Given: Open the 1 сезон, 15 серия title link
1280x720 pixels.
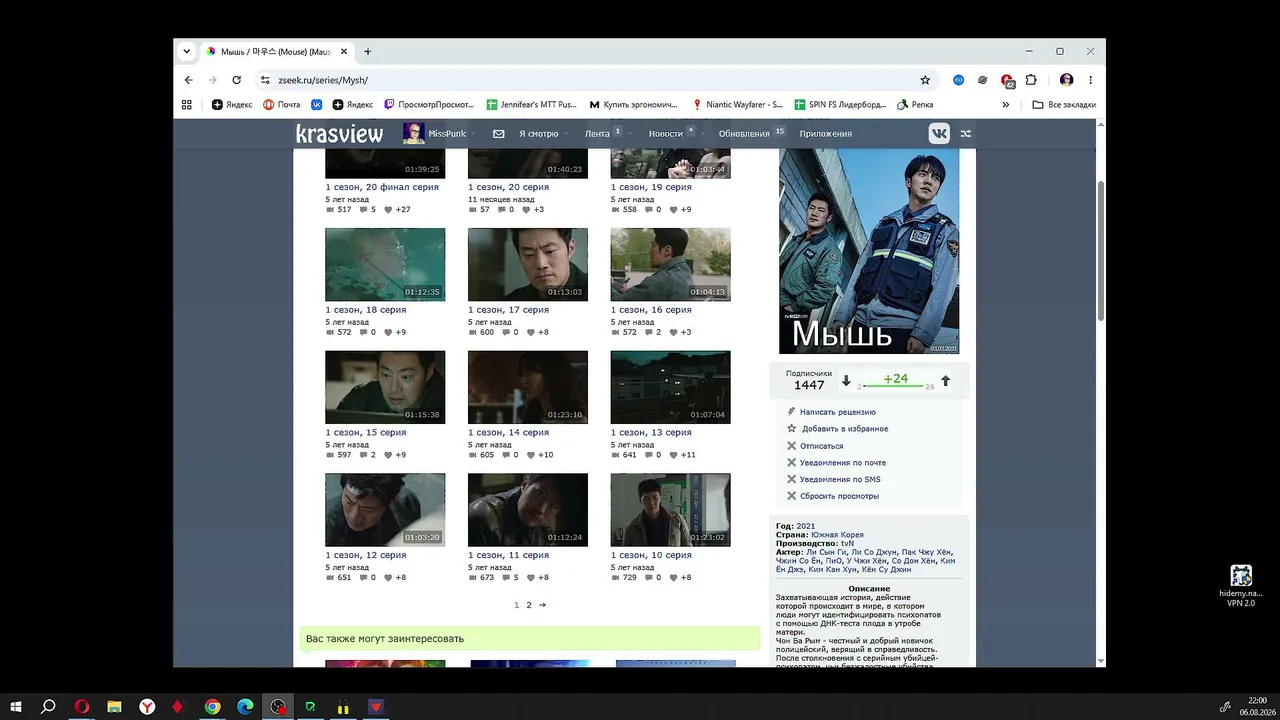Looking at the screenshot, I should click(x=366, y=433).
